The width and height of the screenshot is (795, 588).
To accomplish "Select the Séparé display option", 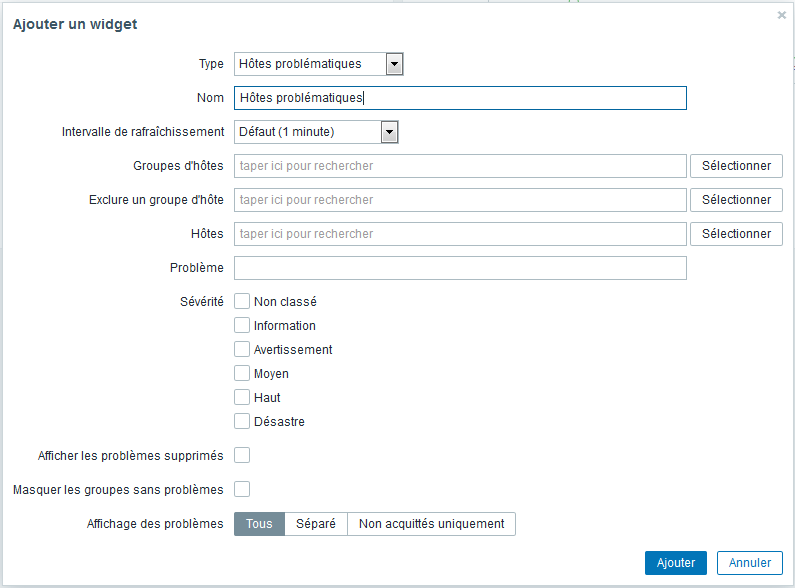I will 316,524.
